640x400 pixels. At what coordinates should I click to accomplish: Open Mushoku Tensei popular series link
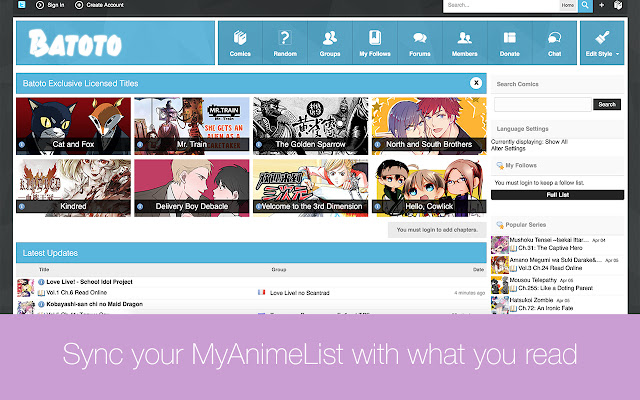pos(549,240)
